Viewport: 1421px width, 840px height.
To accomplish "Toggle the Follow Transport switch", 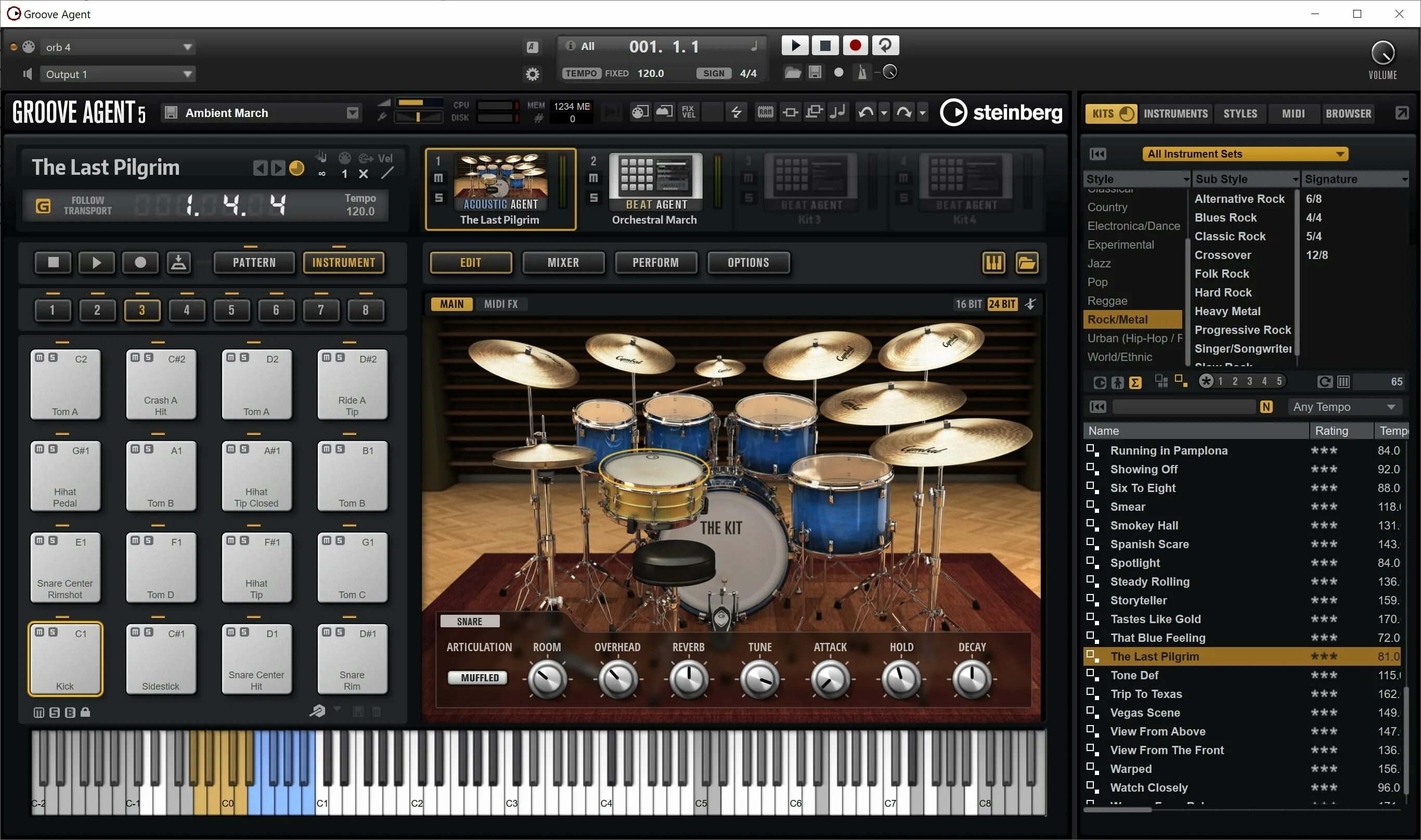I will coord(44,205).
